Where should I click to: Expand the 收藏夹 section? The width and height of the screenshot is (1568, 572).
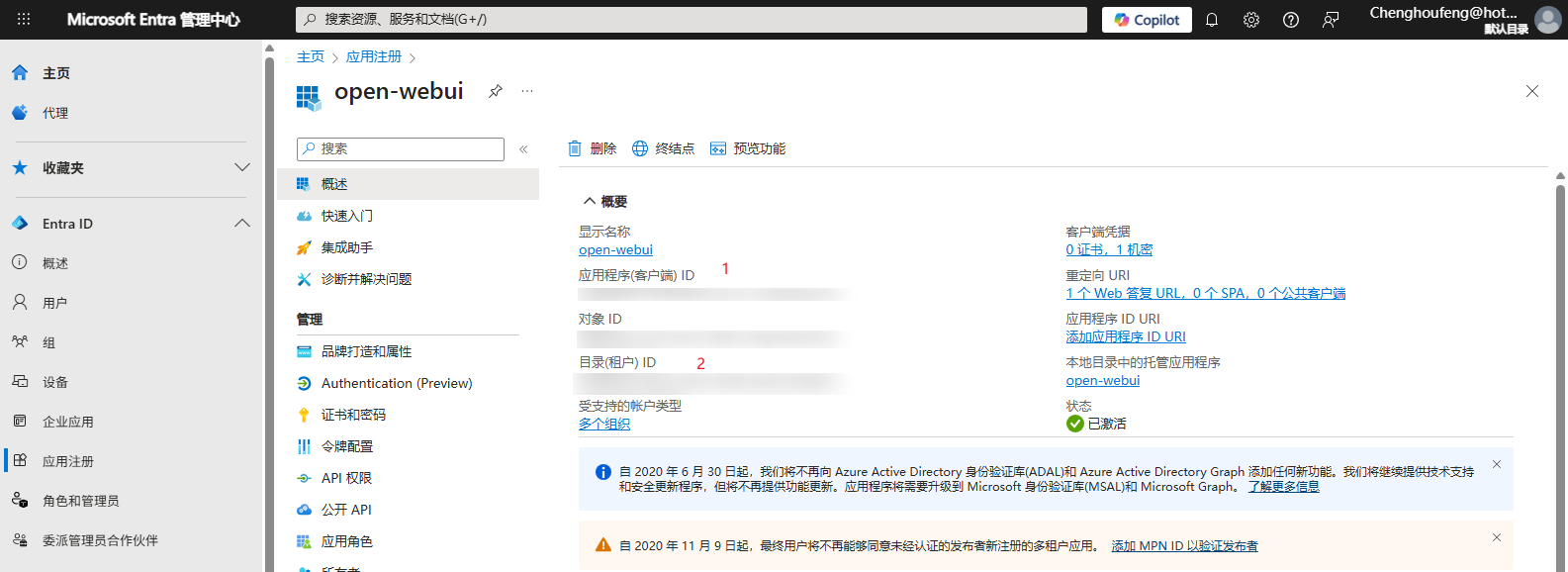click(241, 167)
